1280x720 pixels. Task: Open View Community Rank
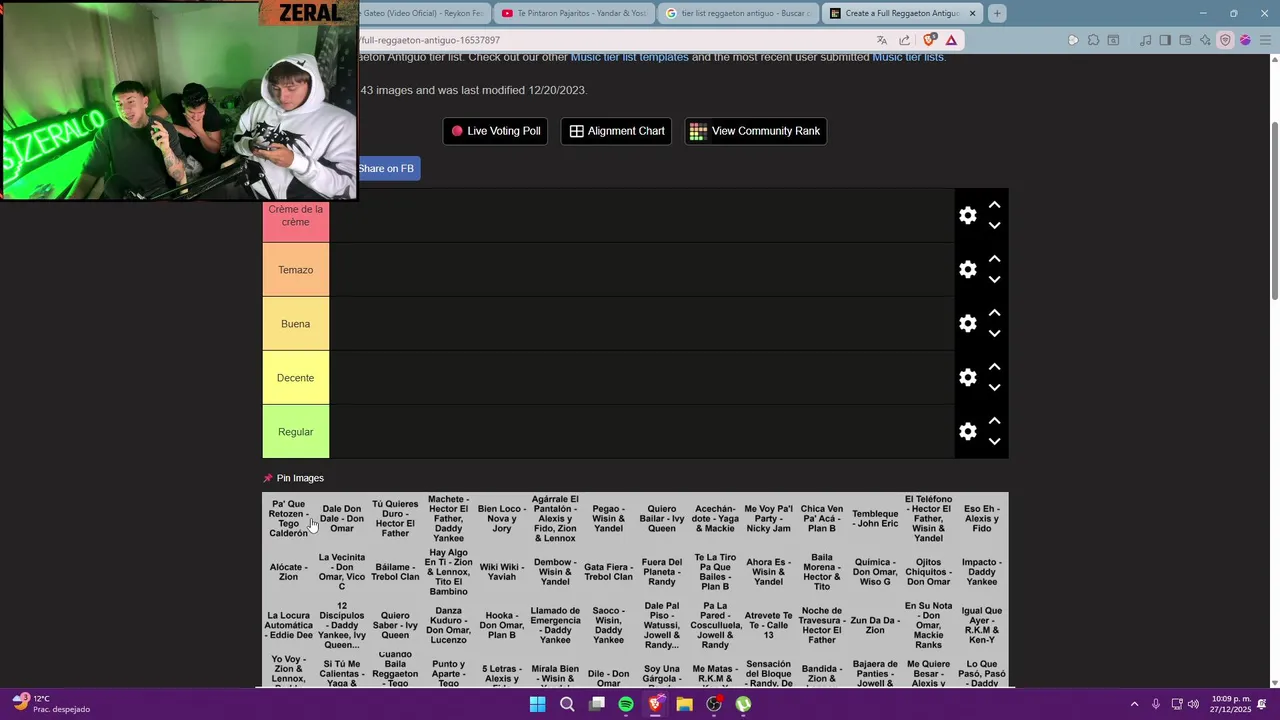(x=755, y=131)
